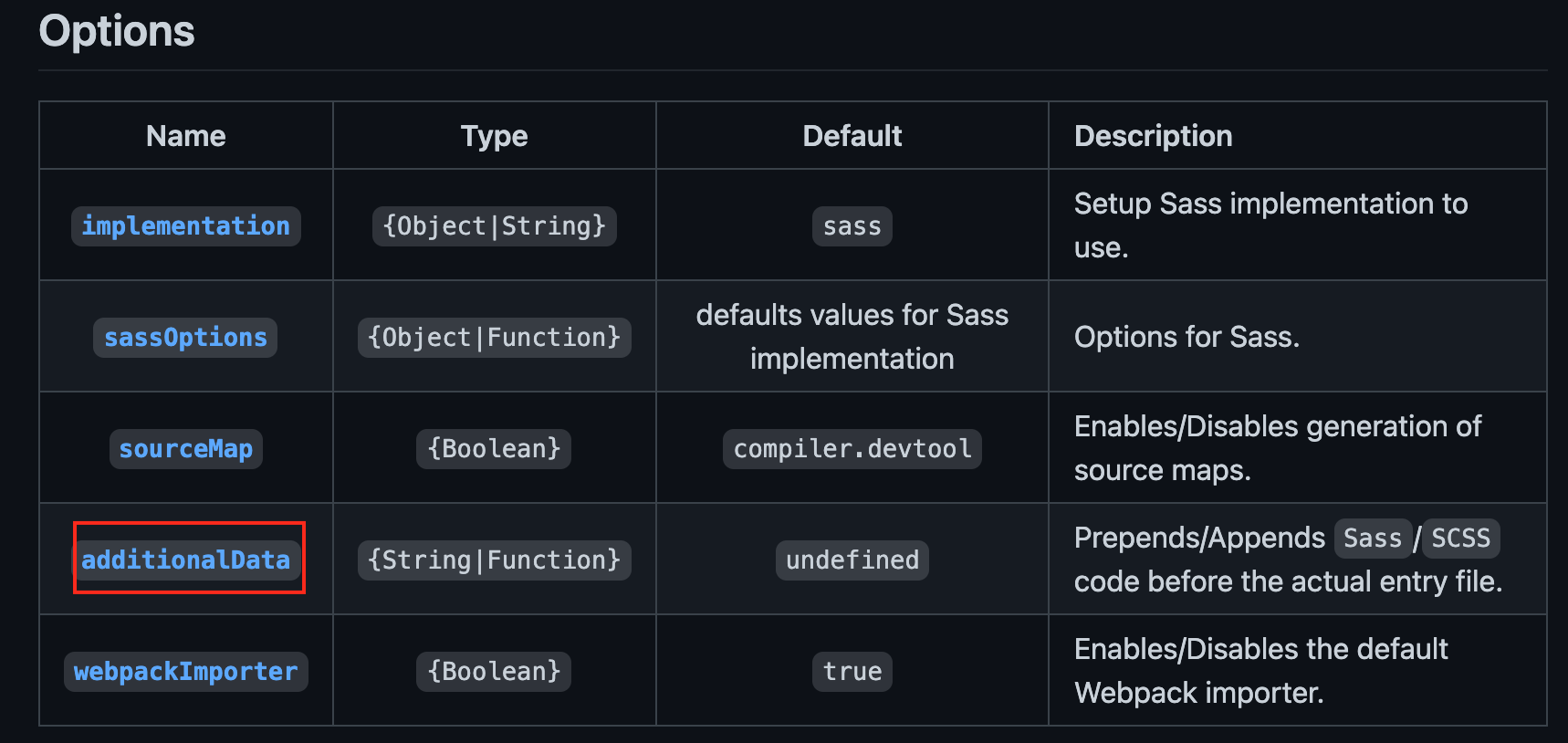Click the true default value code
The height and width of the screenshot is (743, 1568).
pos(852,672)
